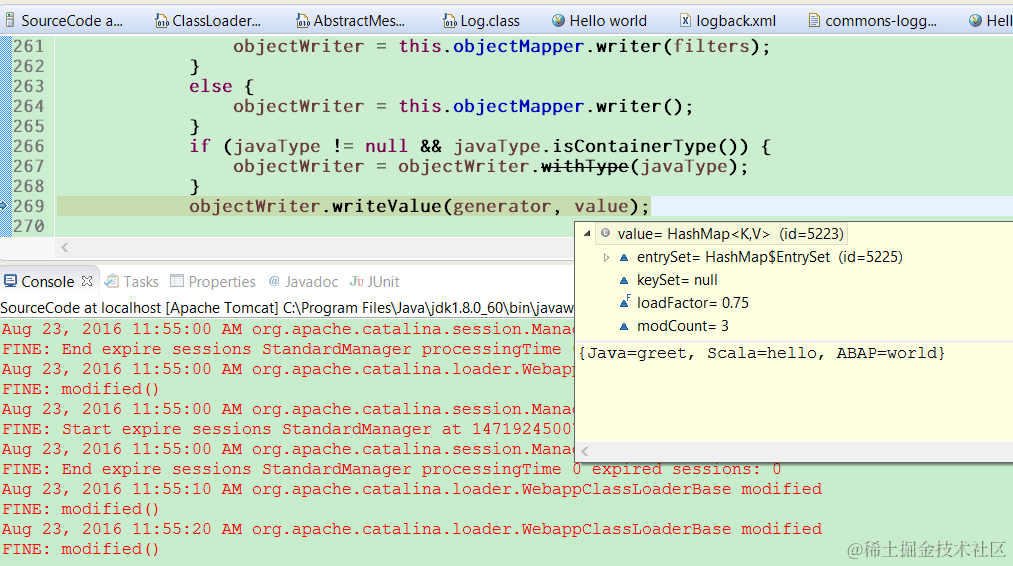
Task: Click the triangle field icon beside keySet
Action: click(x=623, y=280)
